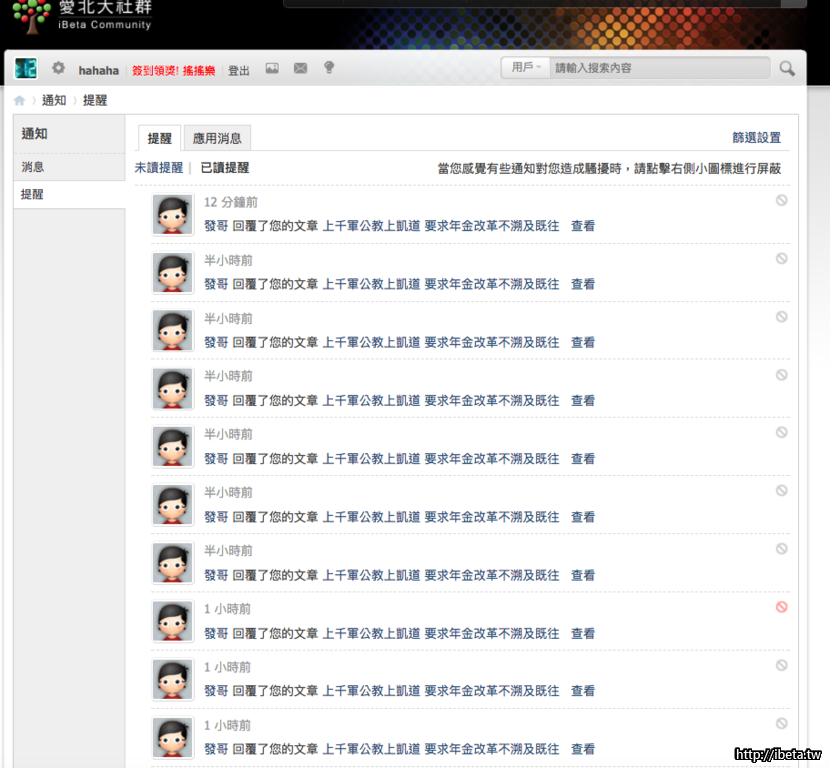Click the user avatar icon beside hahaha
This screenshot has width=830, height=768.
pyautogui.click(x=25, y=68)
